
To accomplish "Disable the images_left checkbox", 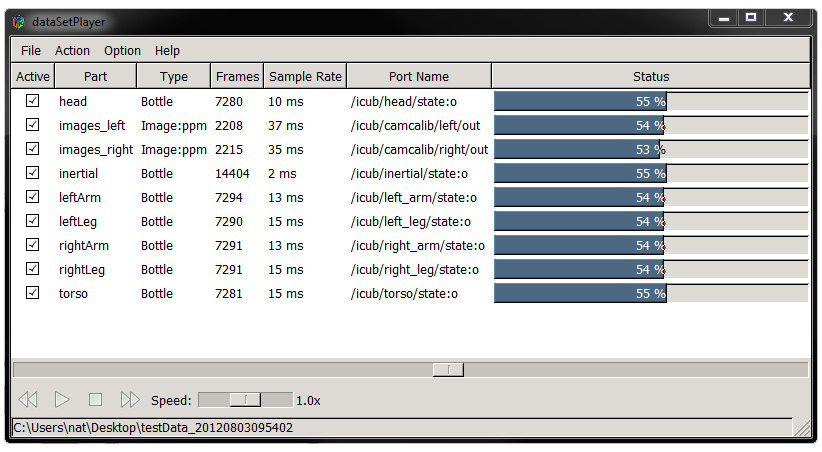I will click(x=33, y=125).
